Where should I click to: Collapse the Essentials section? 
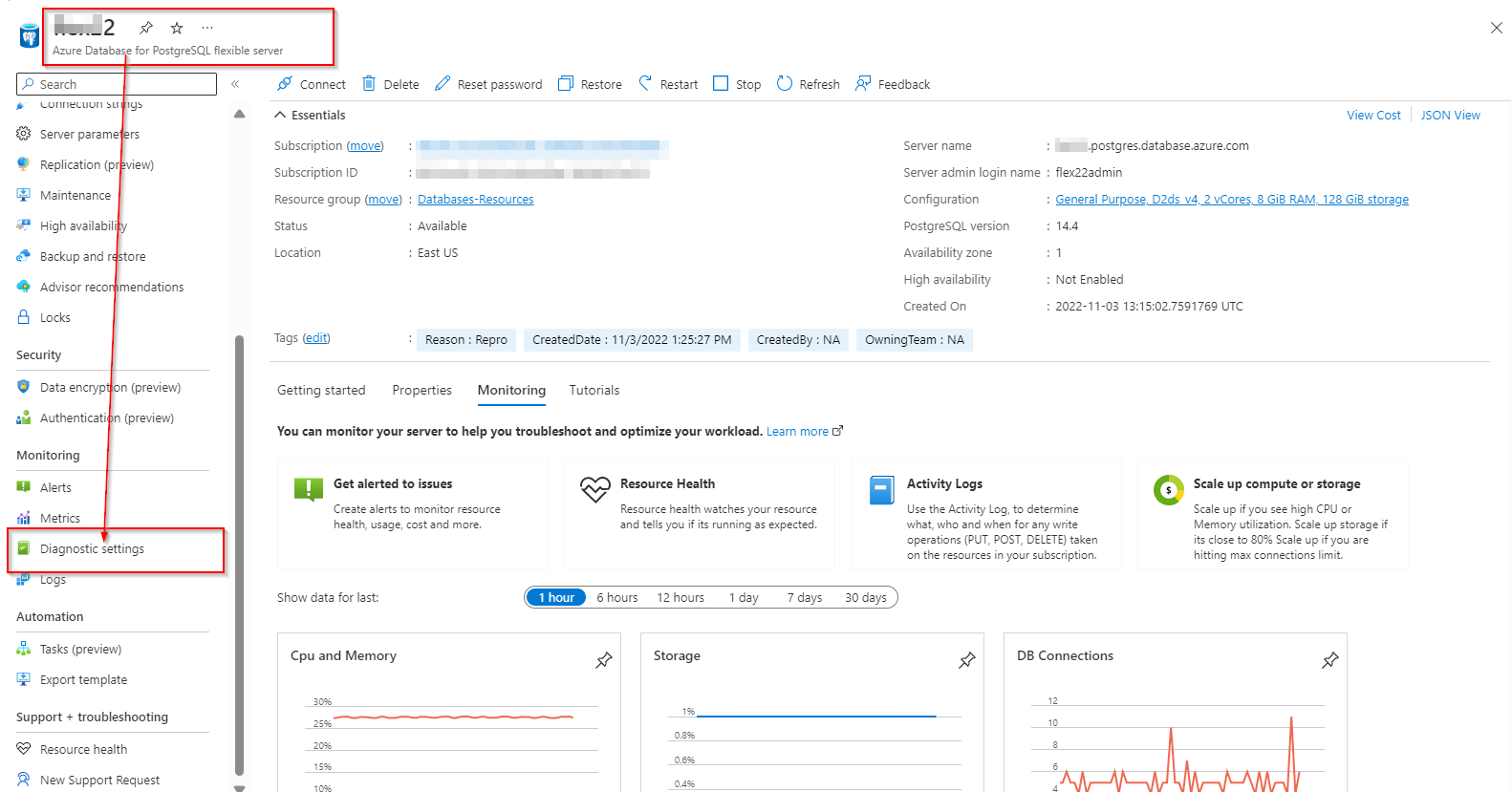coord(280,115)
